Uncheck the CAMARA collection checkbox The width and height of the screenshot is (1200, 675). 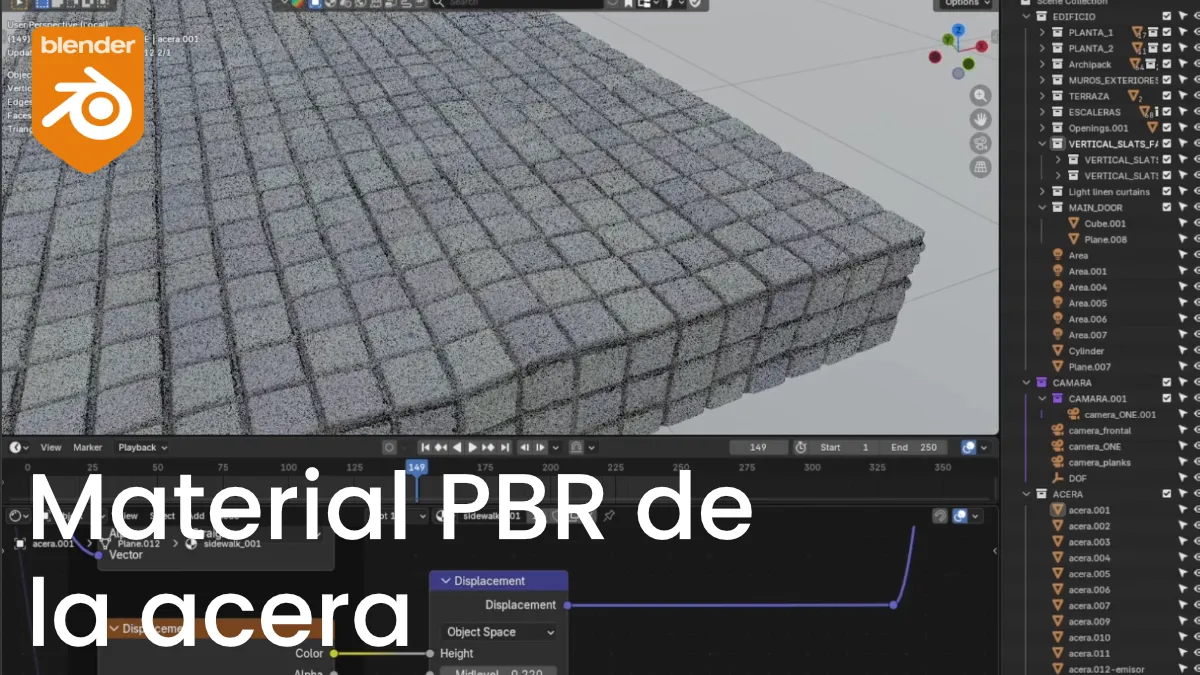click(1167, 382)
